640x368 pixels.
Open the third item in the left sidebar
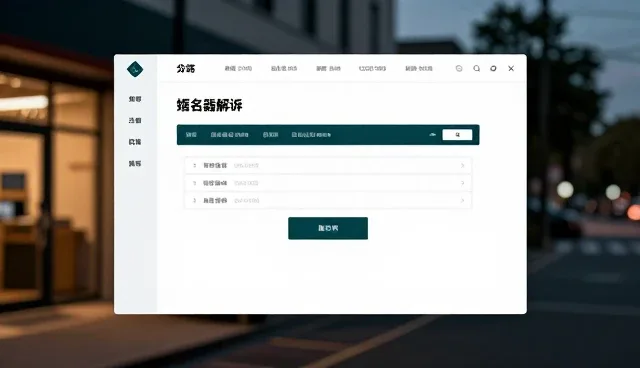pyautogui.click(x=135, y=142)
